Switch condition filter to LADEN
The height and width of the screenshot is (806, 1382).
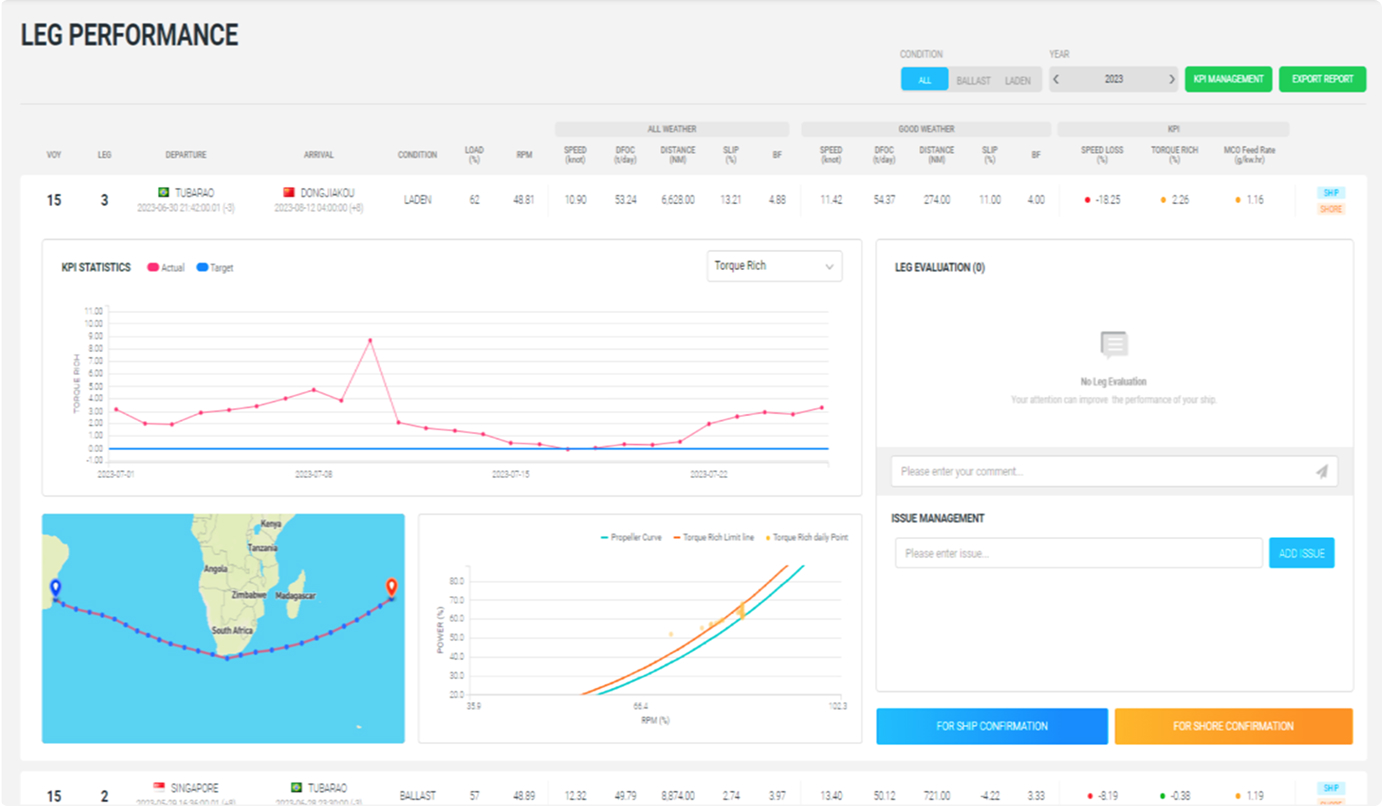pos(1018,80)
